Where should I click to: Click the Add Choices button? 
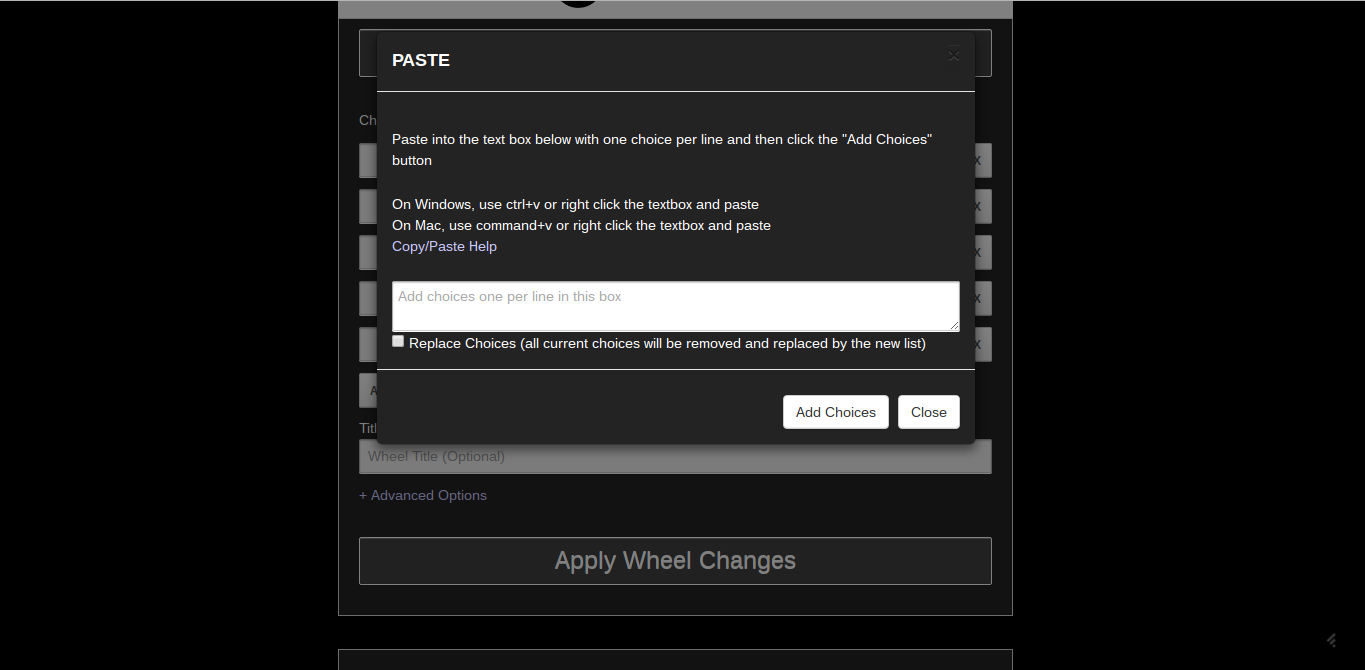[836, 412]
